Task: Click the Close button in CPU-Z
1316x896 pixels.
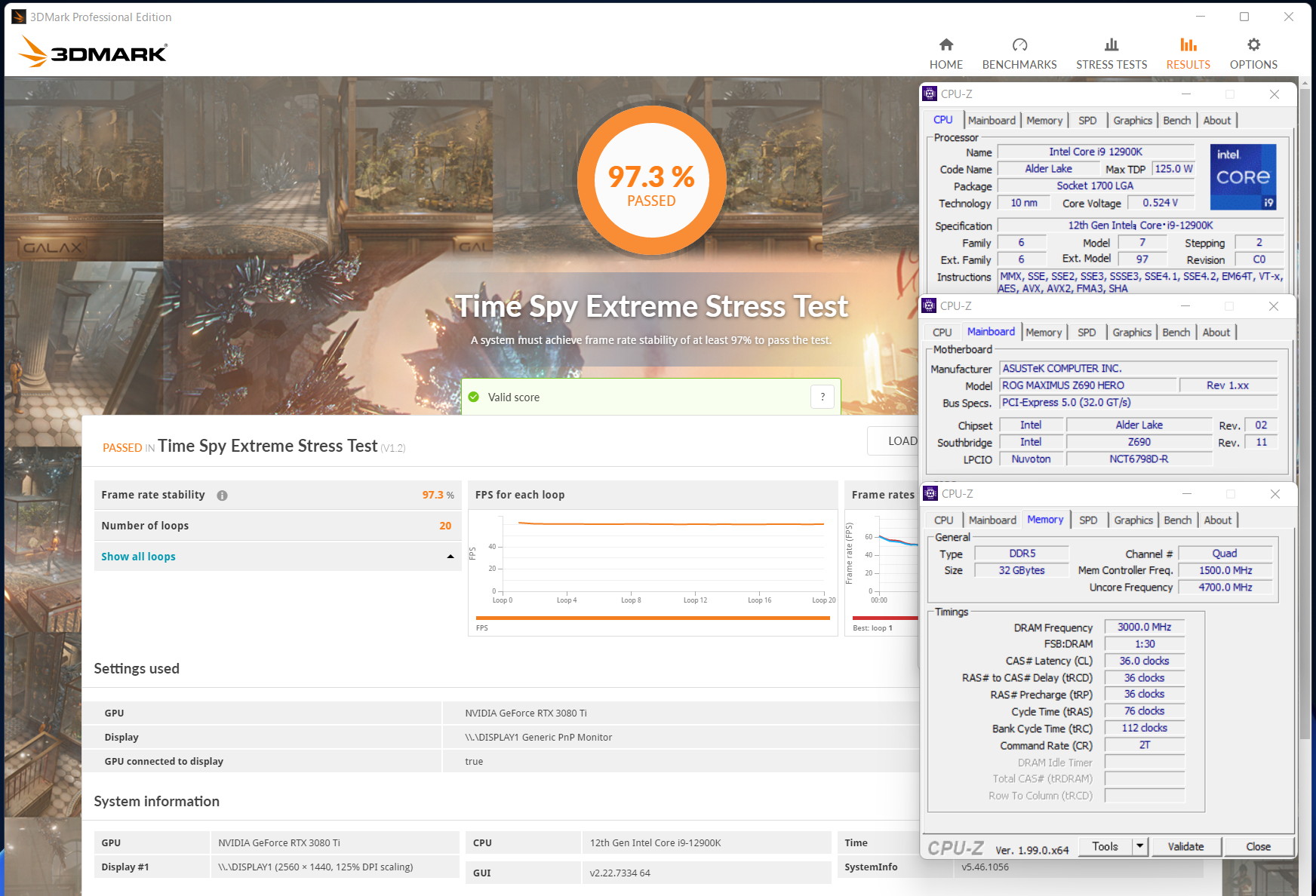Action: [x=1258, y=846]
